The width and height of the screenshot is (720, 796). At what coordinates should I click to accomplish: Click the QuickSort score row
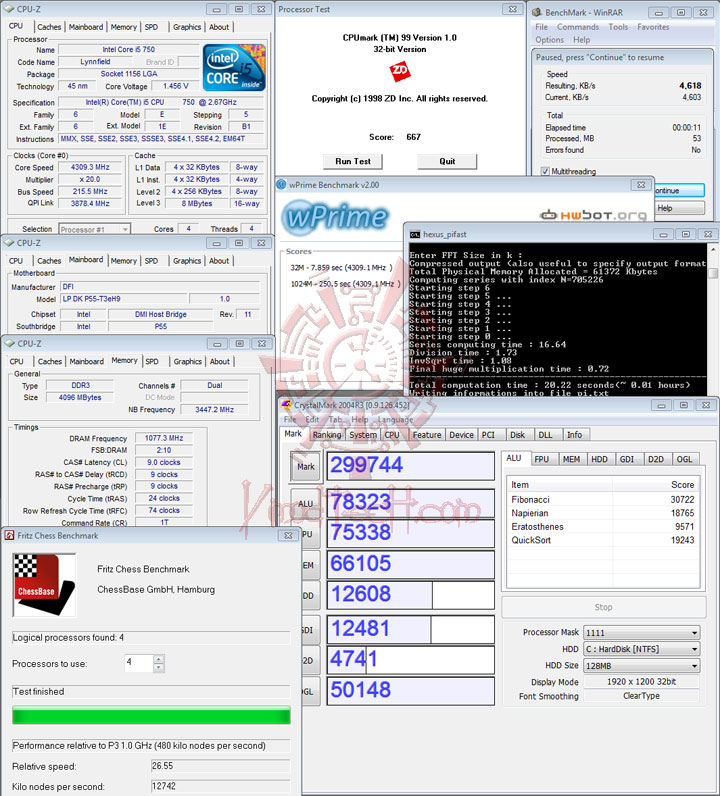[603, 540]
